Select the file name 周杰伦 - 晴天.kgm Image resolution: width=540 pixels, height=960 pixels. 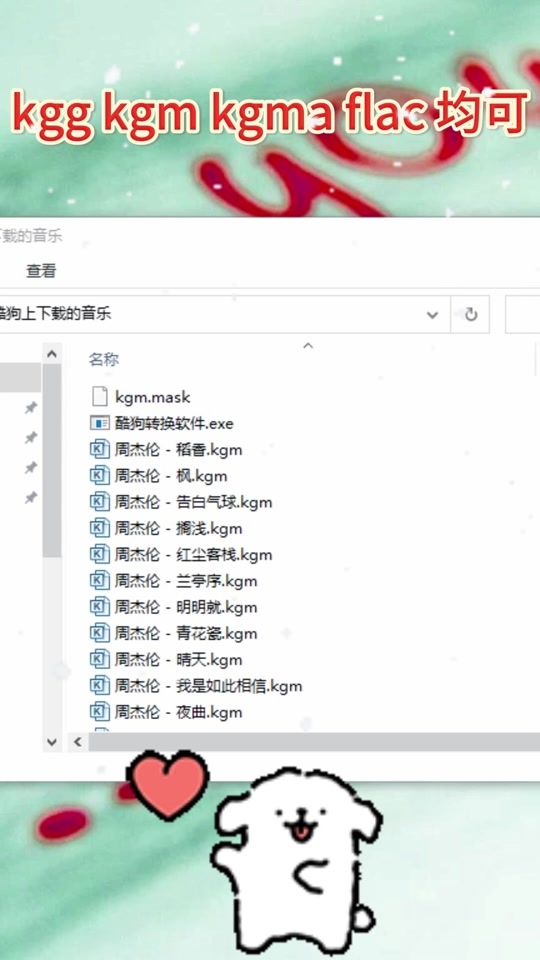pyautogui.click(x=178, y=660)
